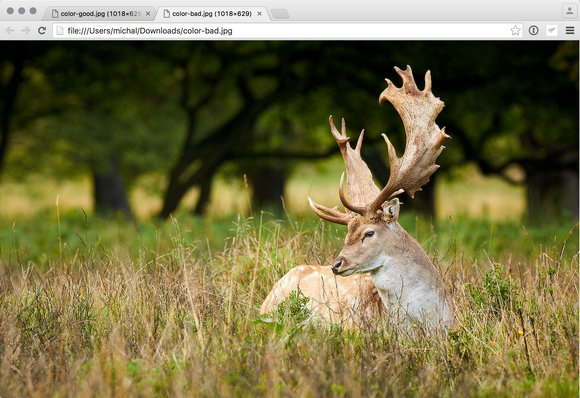Maximize the browser window

33,11
